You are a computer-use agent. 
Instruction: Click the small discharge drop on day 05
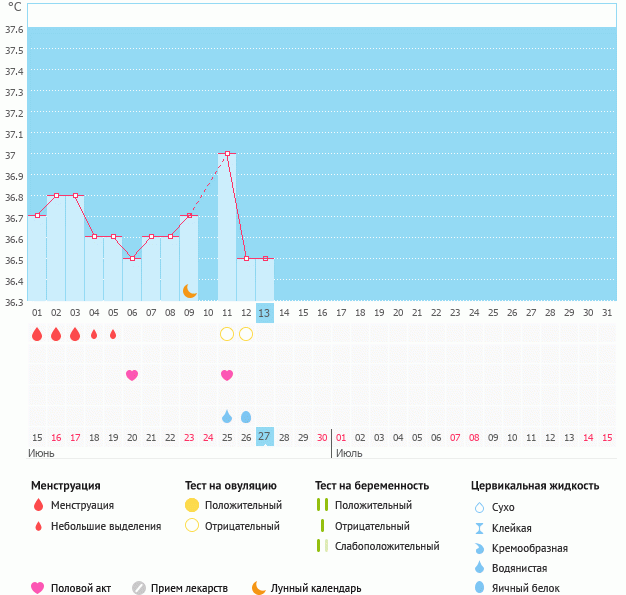(113, 334)
